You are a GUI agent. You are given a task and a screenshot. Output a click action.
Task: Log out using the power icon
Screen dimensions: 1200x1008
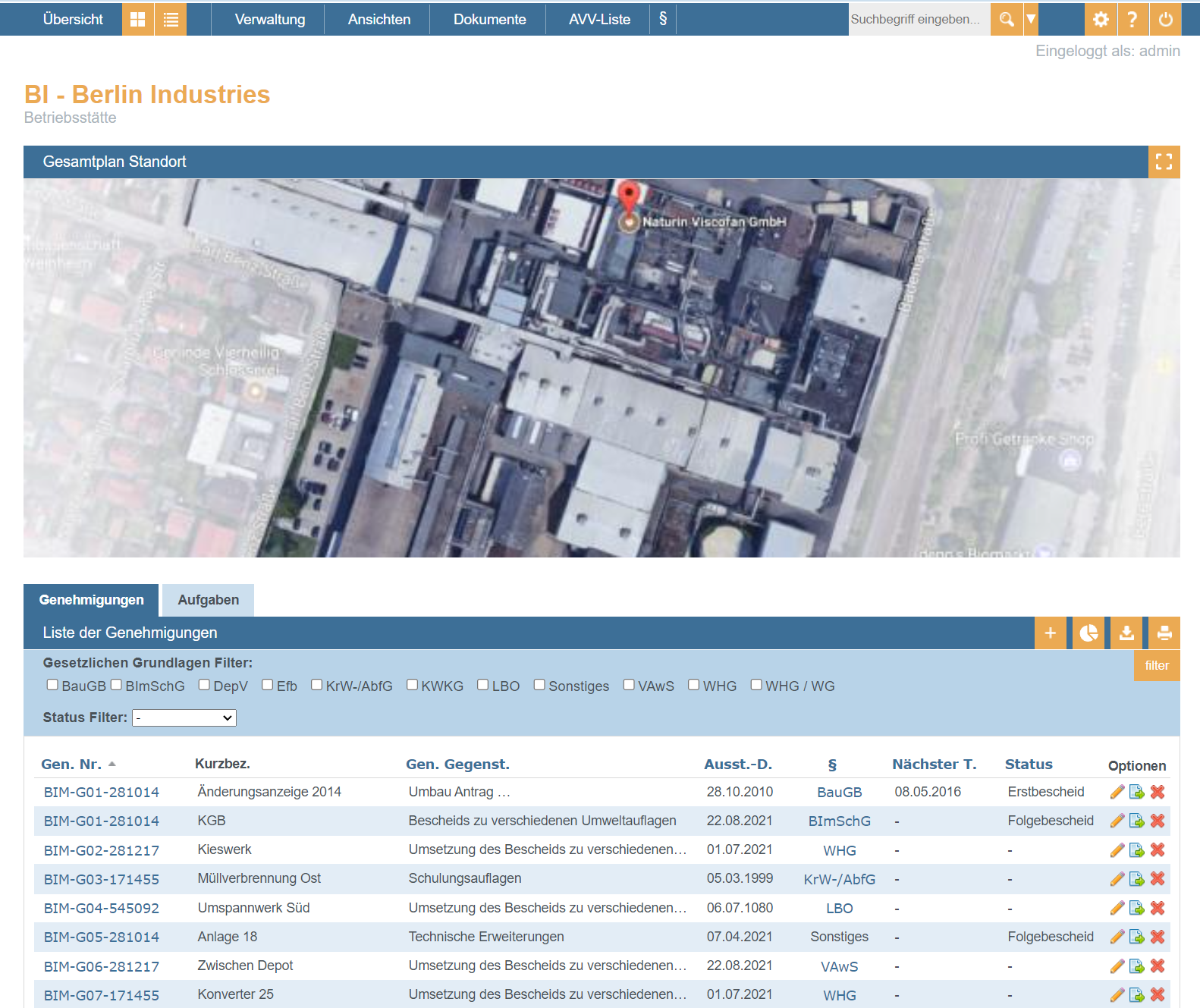coord(1166,20)
